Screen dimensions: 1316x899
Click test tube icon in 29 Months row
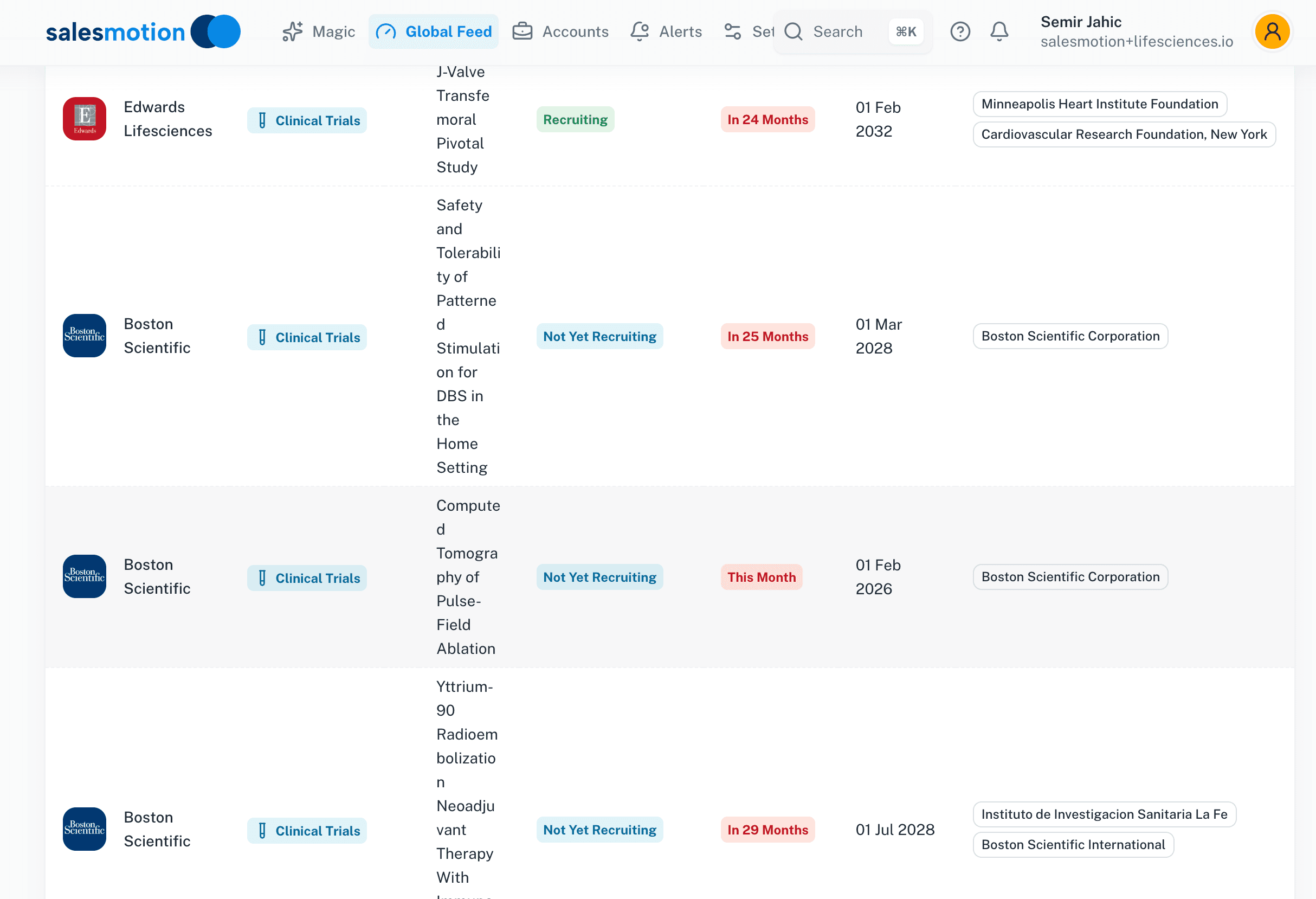tap(262, 831)
